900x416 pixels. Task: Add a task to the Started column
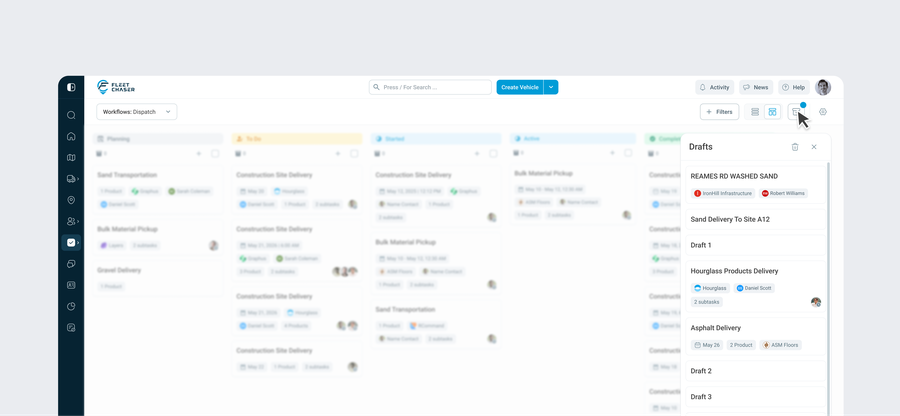point(477,154)
